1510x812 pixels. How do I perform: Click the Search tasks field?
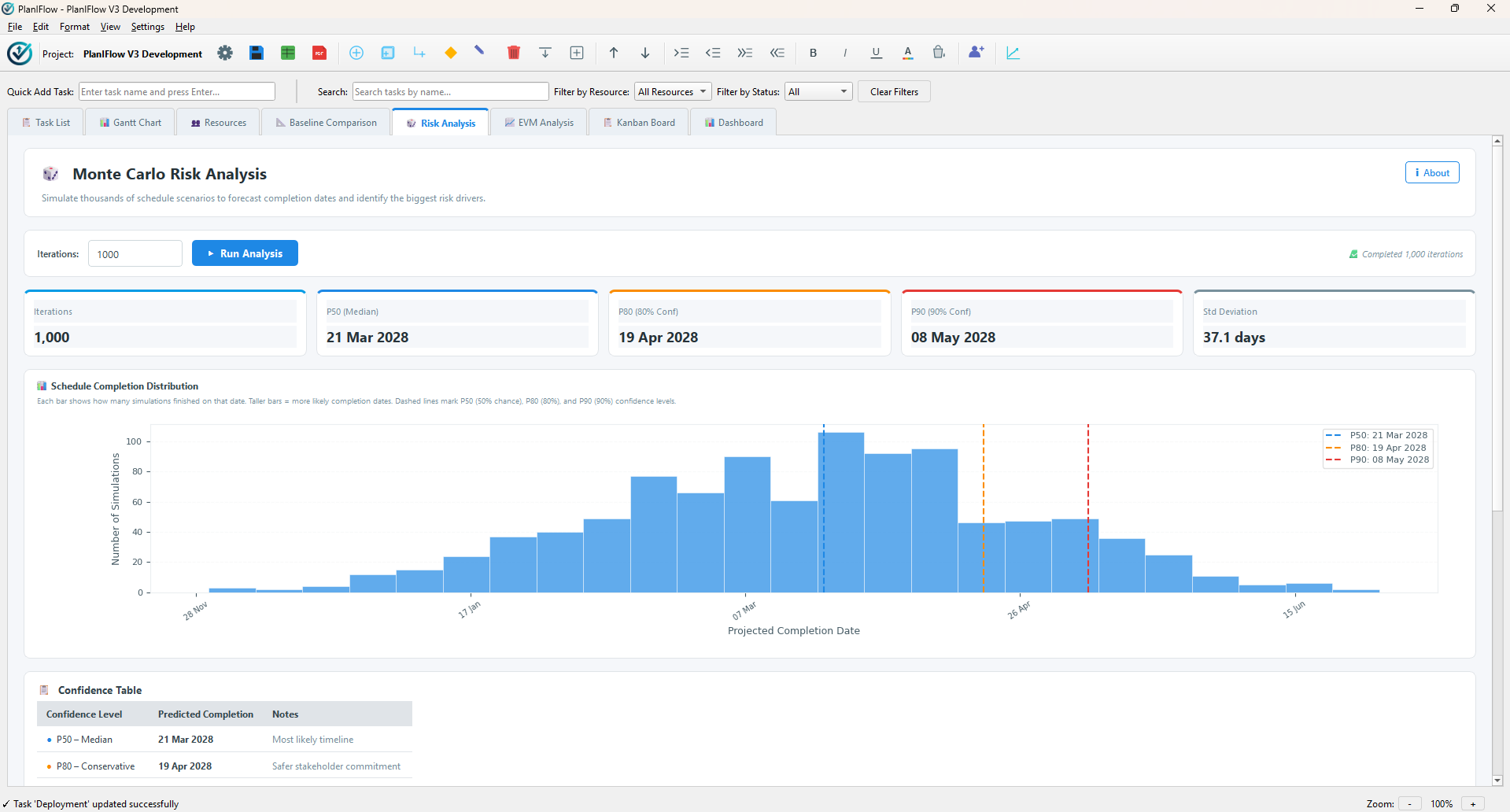(451, 92)
